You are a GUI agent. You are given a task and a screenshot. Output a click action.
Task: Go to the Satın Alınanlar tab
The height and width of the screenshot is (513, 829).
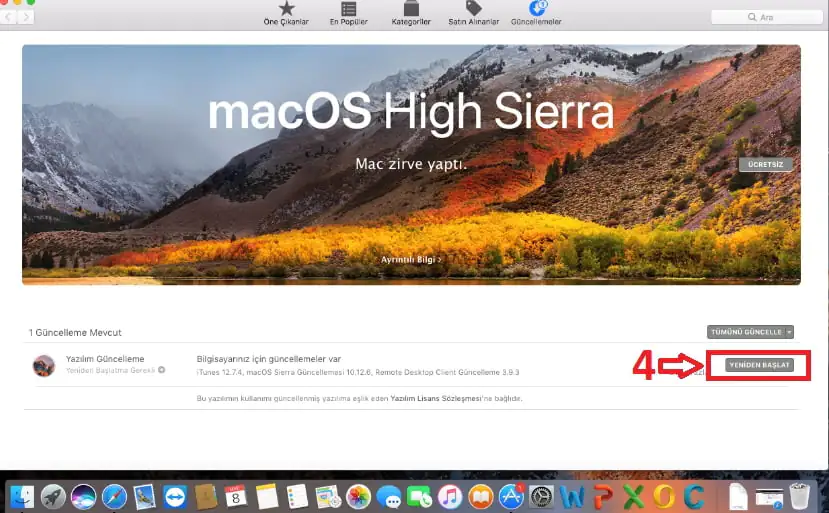[474, 14]
